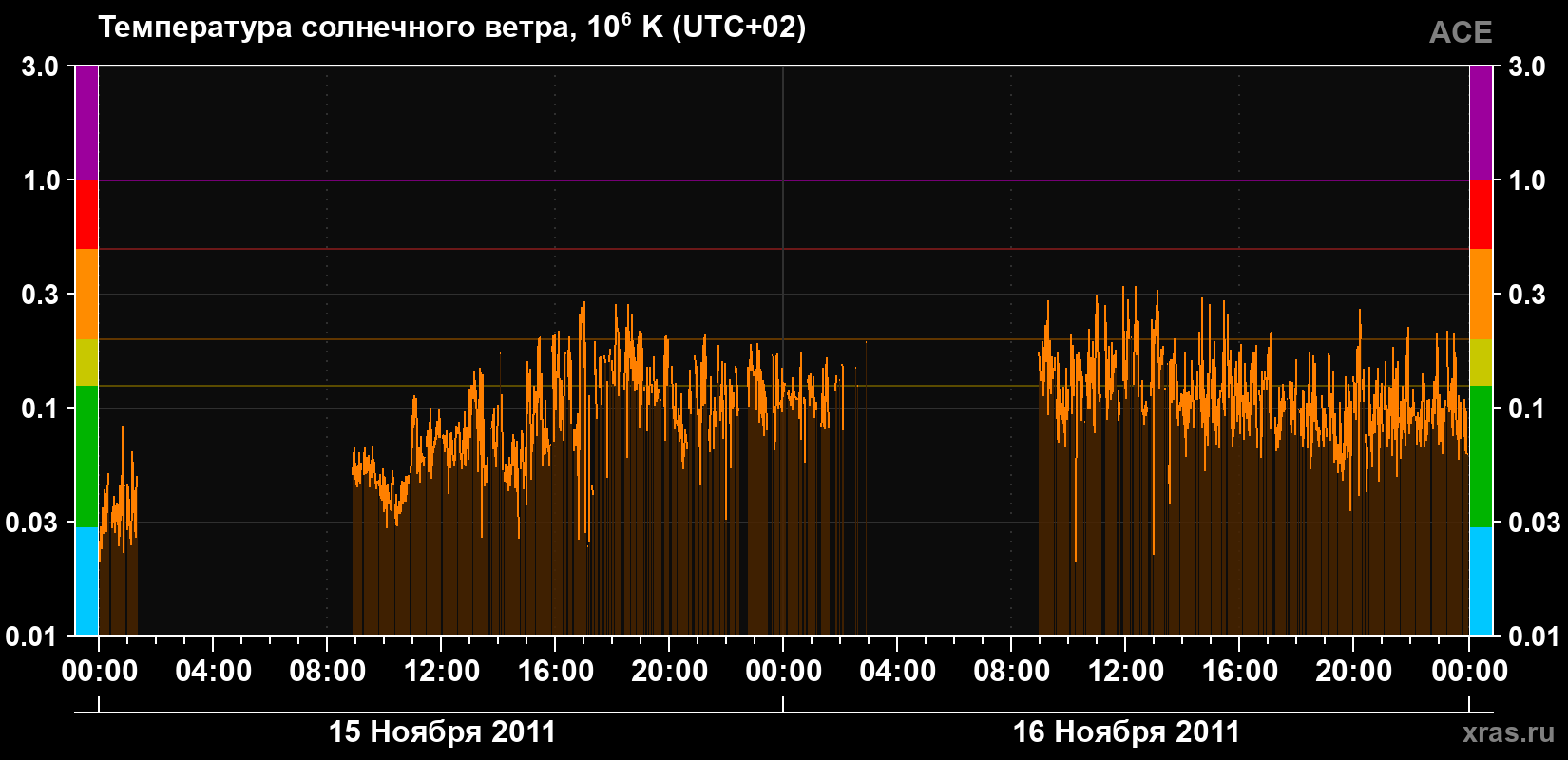Click the first "00:00" label starting 15 November

pyautogui.click(x=100, y=672)
